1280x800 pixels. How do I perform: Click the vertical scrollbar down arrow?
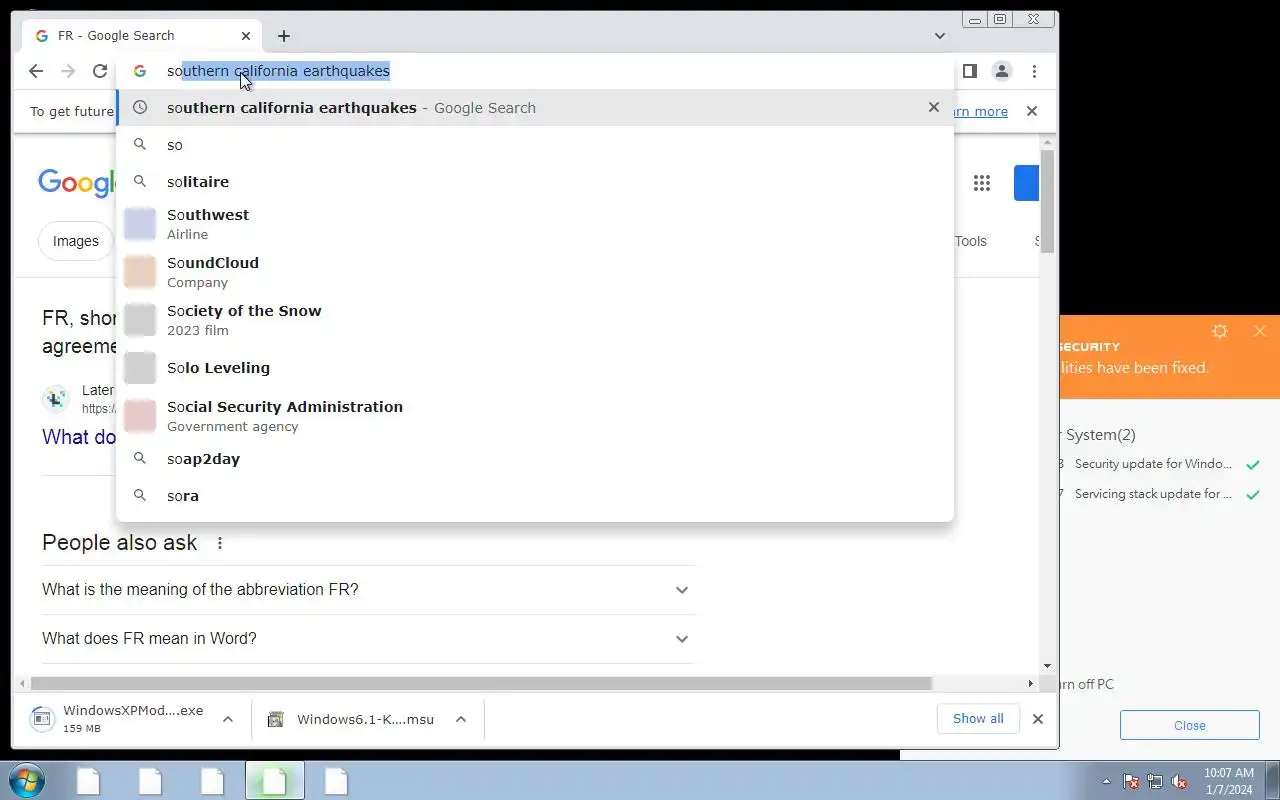(1048, 666)
